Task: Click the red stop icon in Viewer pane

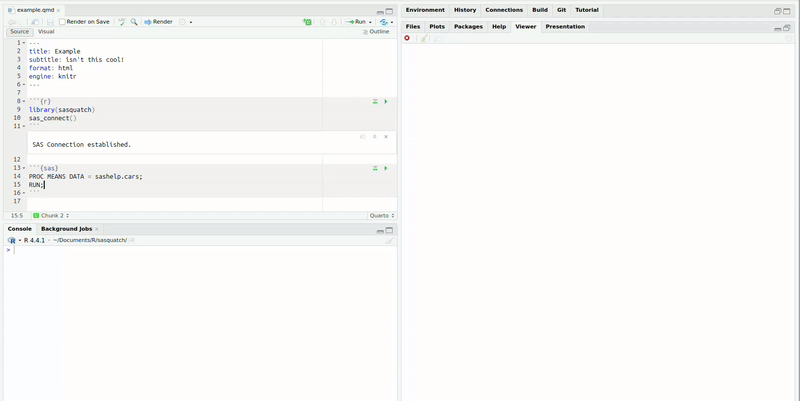Action: tap(407, 38)
